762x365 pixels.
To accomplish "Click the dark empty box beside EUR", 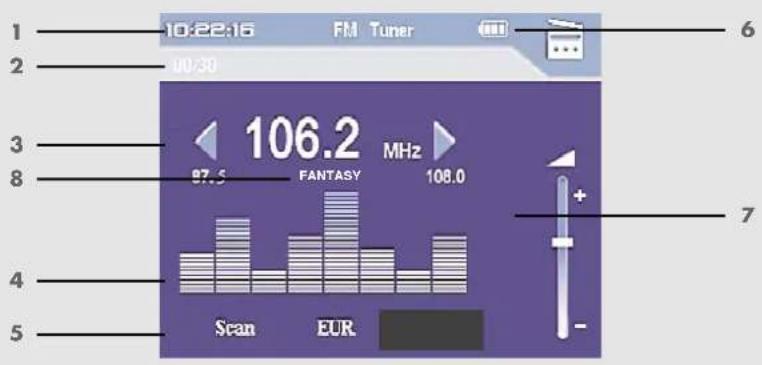I will (431, 330).
